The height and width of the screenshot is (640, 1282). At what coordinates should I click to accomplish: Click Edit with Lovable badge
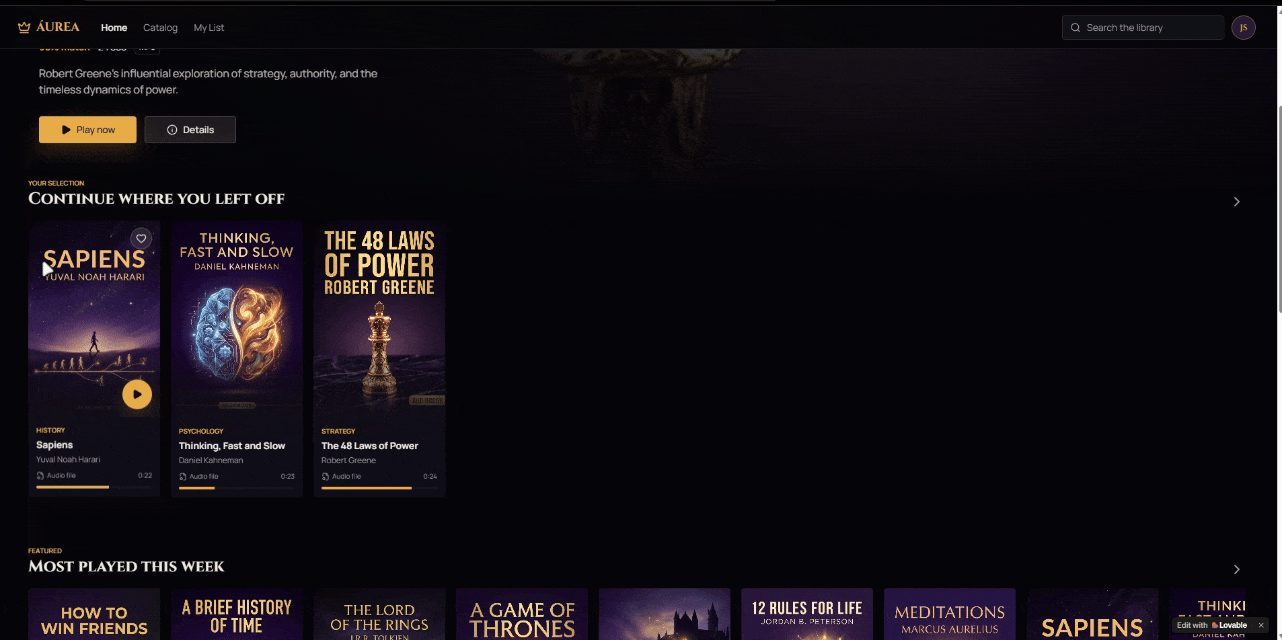(x=1212, y=625)
